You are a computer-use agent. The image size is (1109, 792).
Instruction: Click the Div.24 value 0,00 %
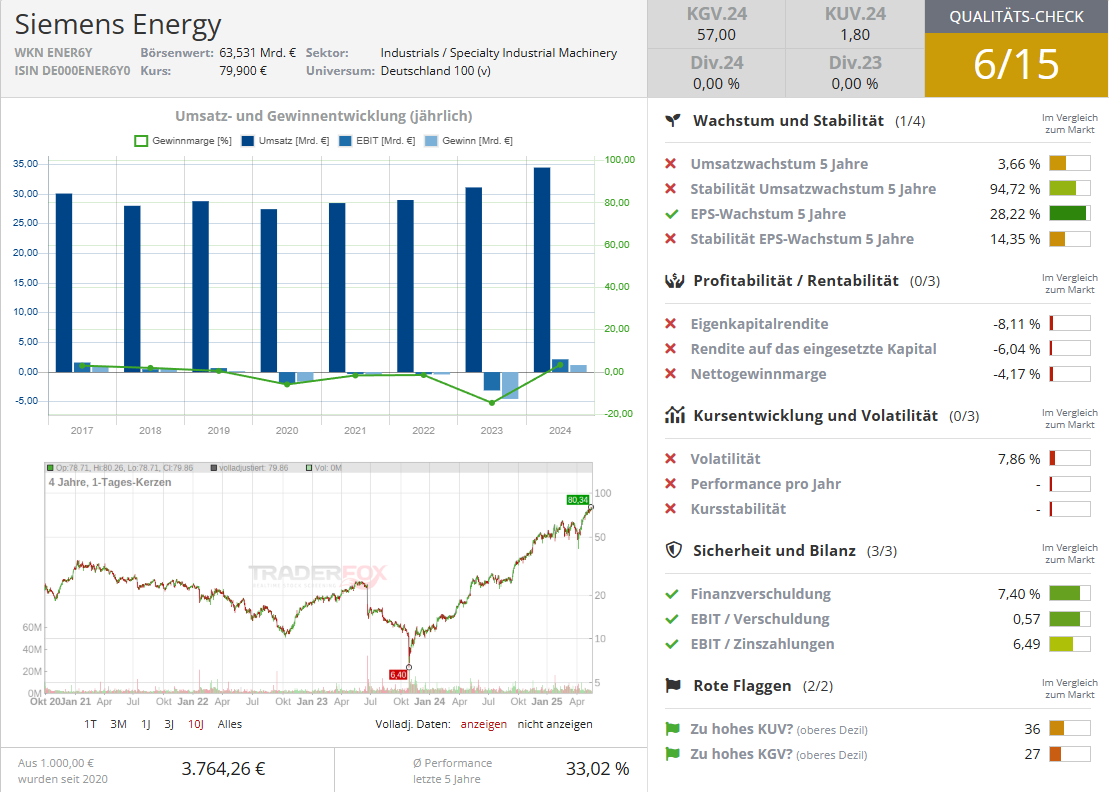[x=716, y=83]
